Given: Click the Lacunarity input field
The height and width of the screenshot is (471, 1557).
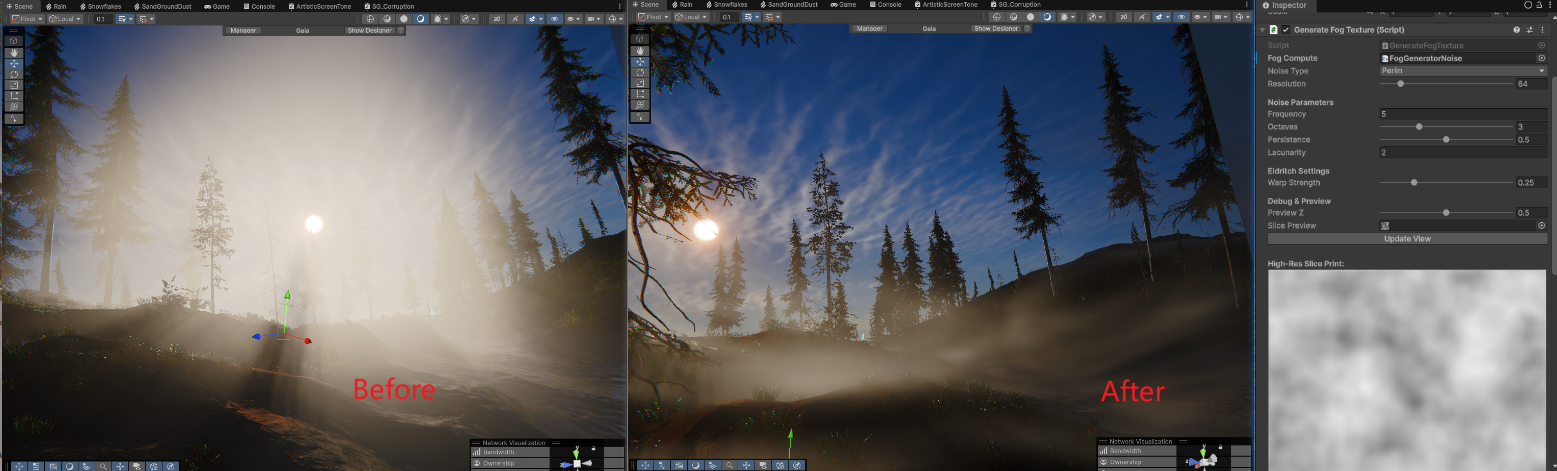Looking at the screenshot, I should (1463, 152).
